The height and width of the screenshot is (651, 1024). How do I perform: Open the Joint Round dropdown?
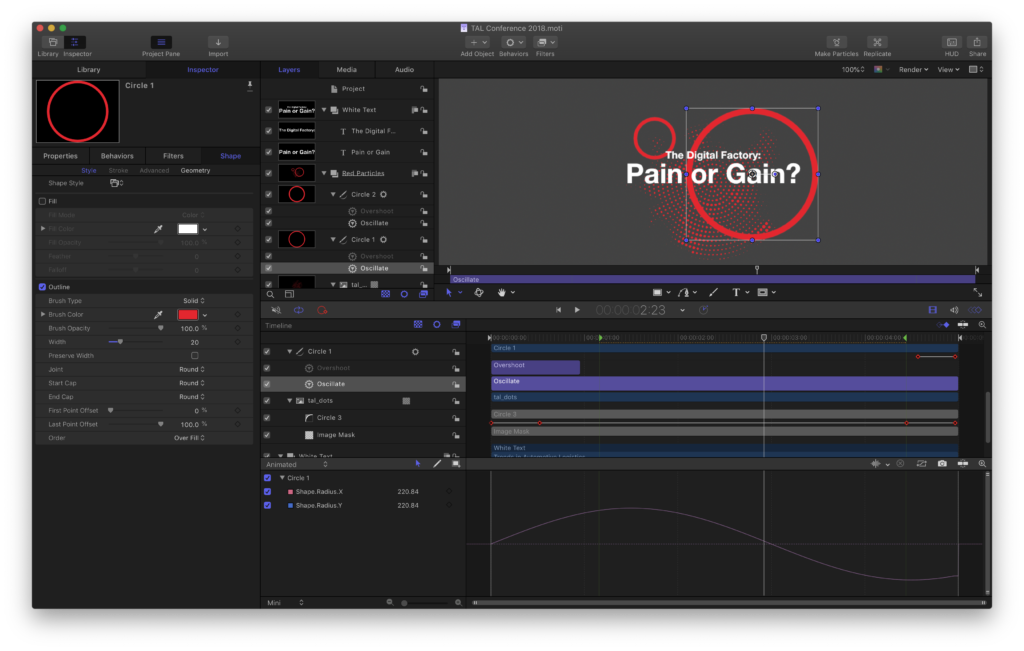pos(192,370)
